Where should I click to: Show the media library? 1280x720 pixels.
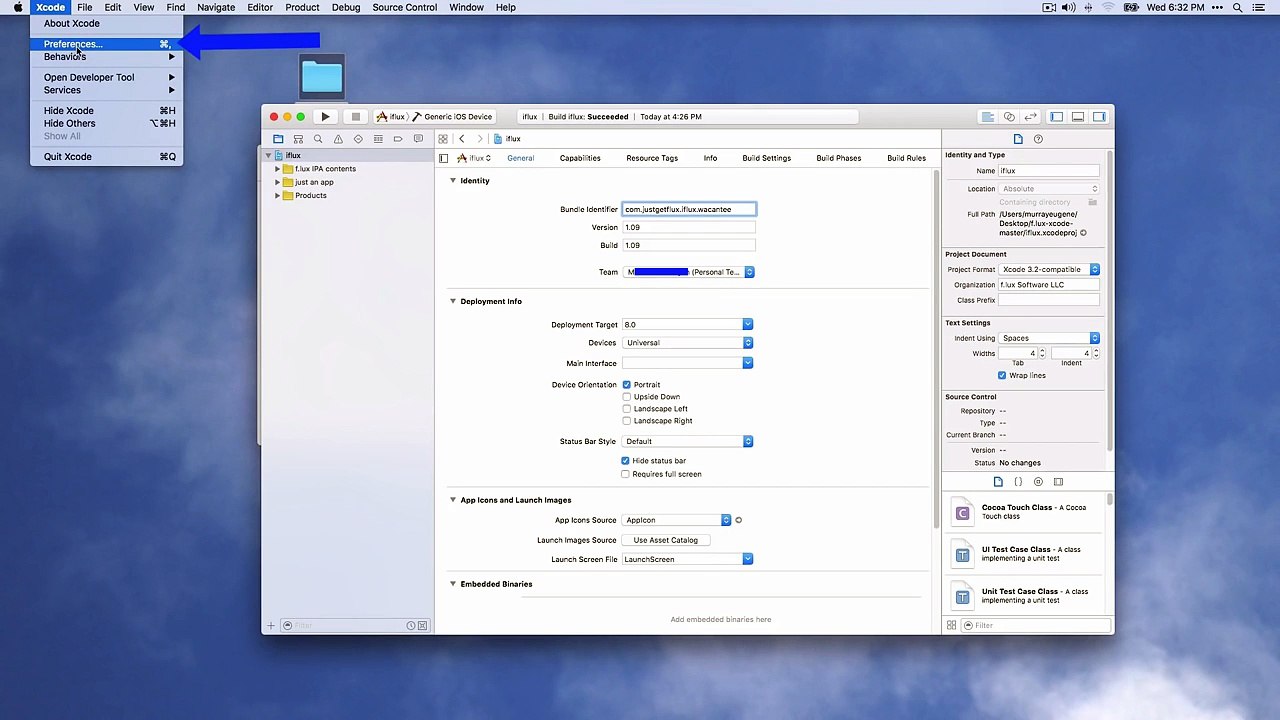click(1058, 482)
